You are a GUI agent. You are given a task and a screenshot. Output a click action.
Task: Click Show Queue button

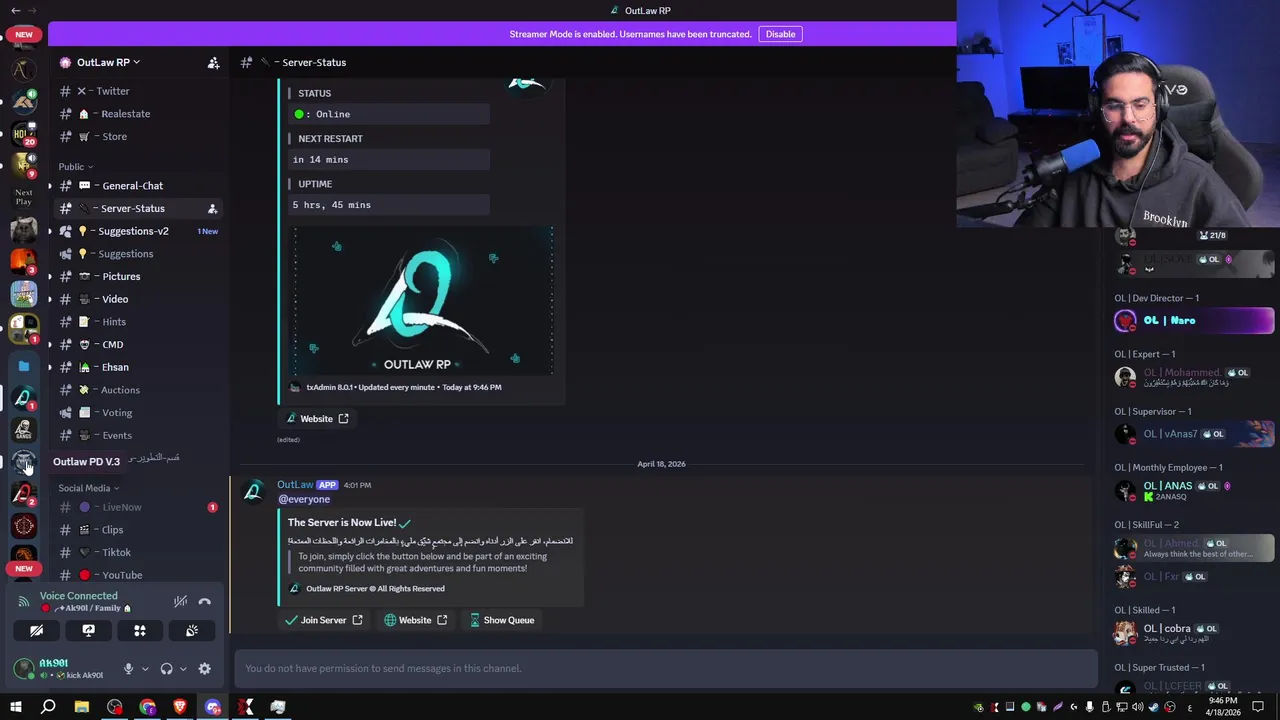[x=501, y=620]
